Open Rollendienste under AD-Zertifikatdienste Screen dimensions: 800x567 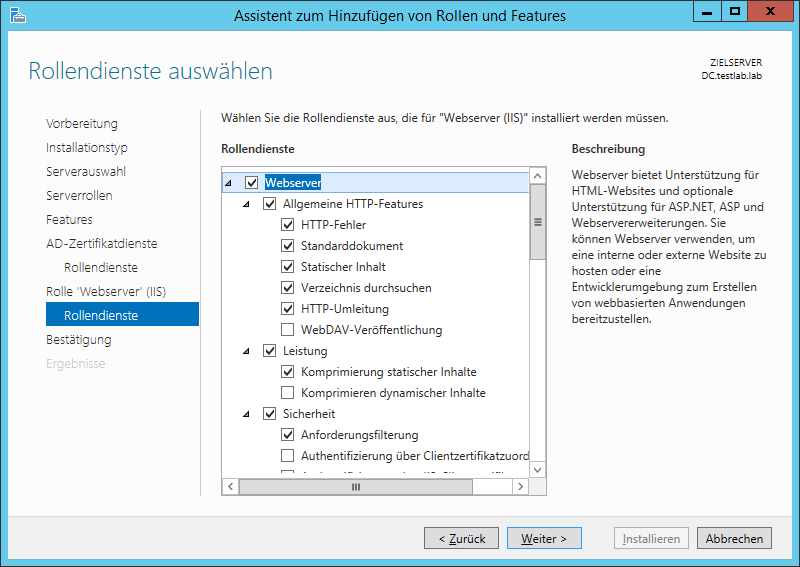point(101,267)
